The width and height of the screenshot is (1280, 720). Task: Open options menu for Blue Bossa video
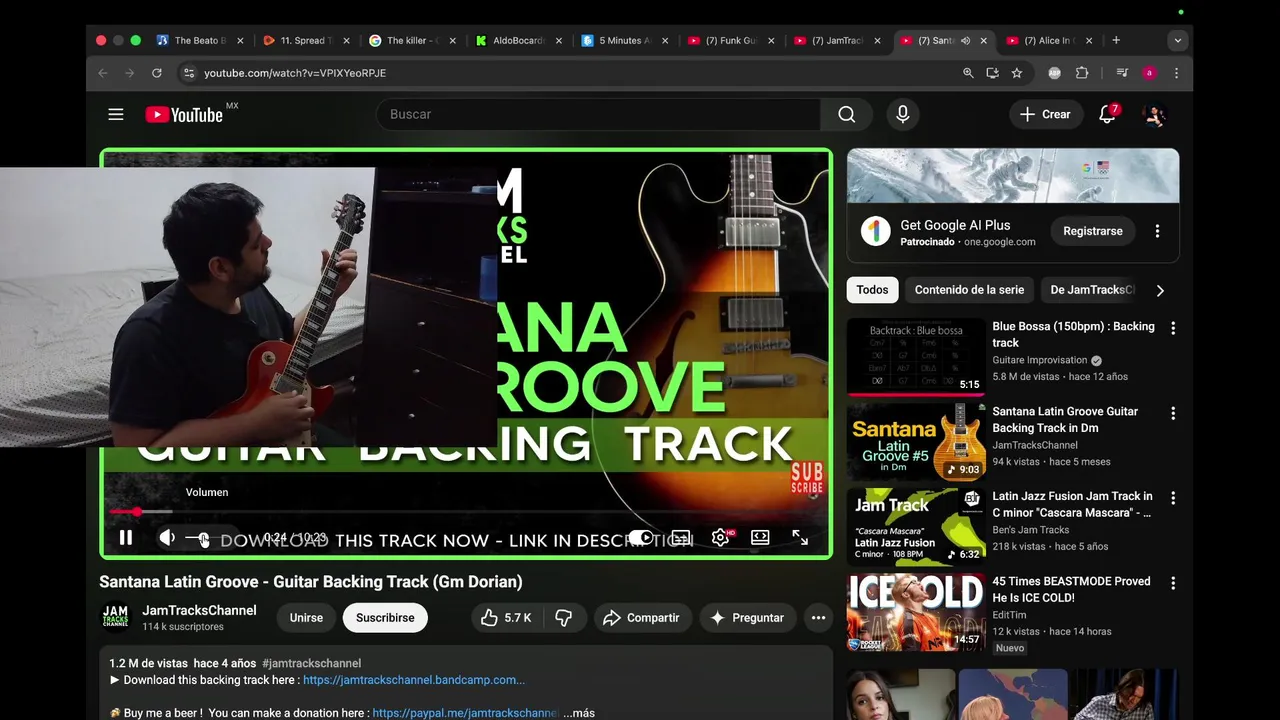pos(1173,328)
